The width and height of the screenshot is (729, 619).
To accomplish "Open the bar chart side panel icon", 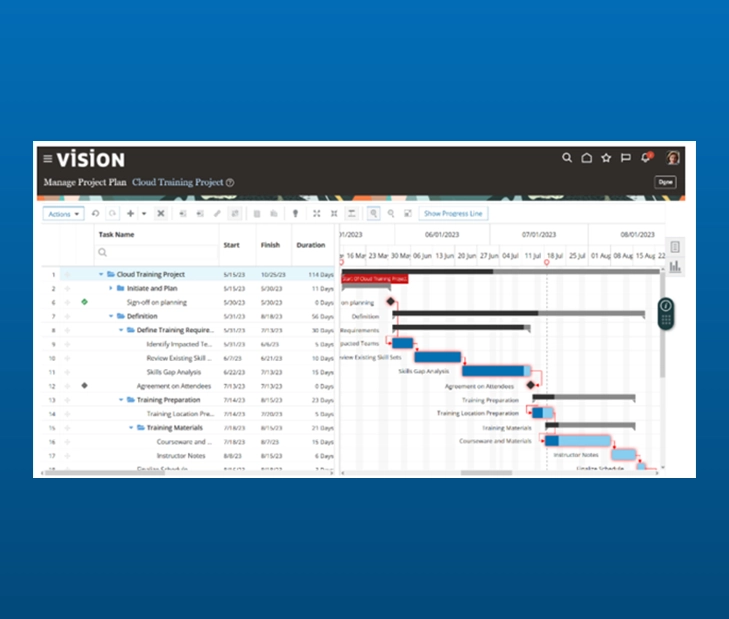I will click(x=674, y=267).
